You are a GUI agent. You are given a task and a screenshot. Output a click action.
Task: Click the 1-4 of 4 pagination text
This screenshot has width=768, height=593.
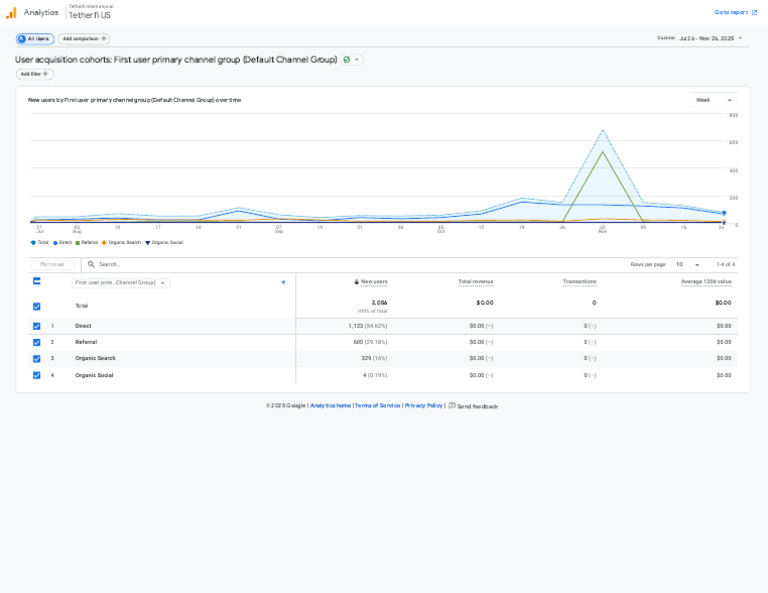click(x=725, y=264)
